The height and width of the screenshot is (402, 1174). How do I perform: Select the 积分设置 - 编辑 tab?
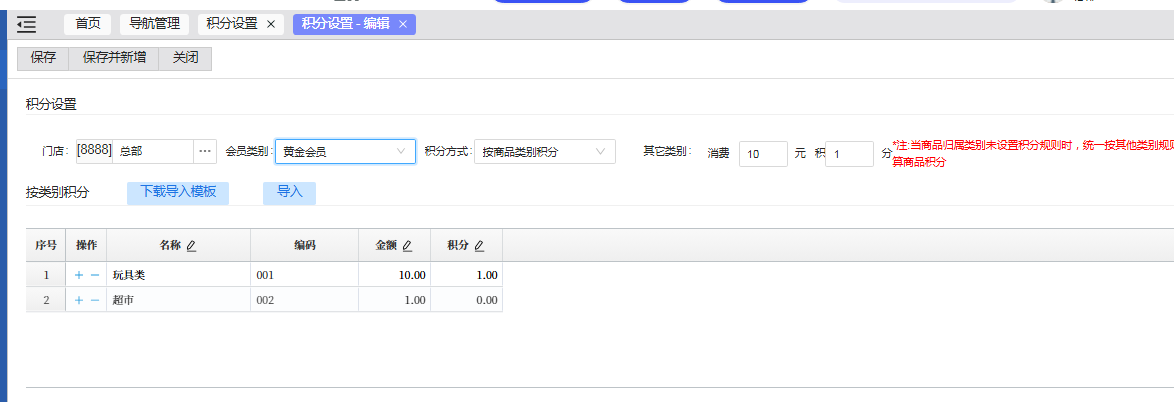point(345,24)
